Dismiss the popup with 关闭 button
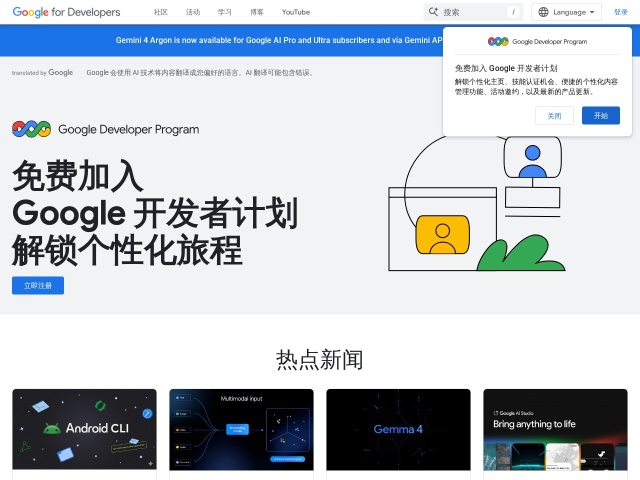This screenshot has width=640, height=480. [x=554, y=116]
